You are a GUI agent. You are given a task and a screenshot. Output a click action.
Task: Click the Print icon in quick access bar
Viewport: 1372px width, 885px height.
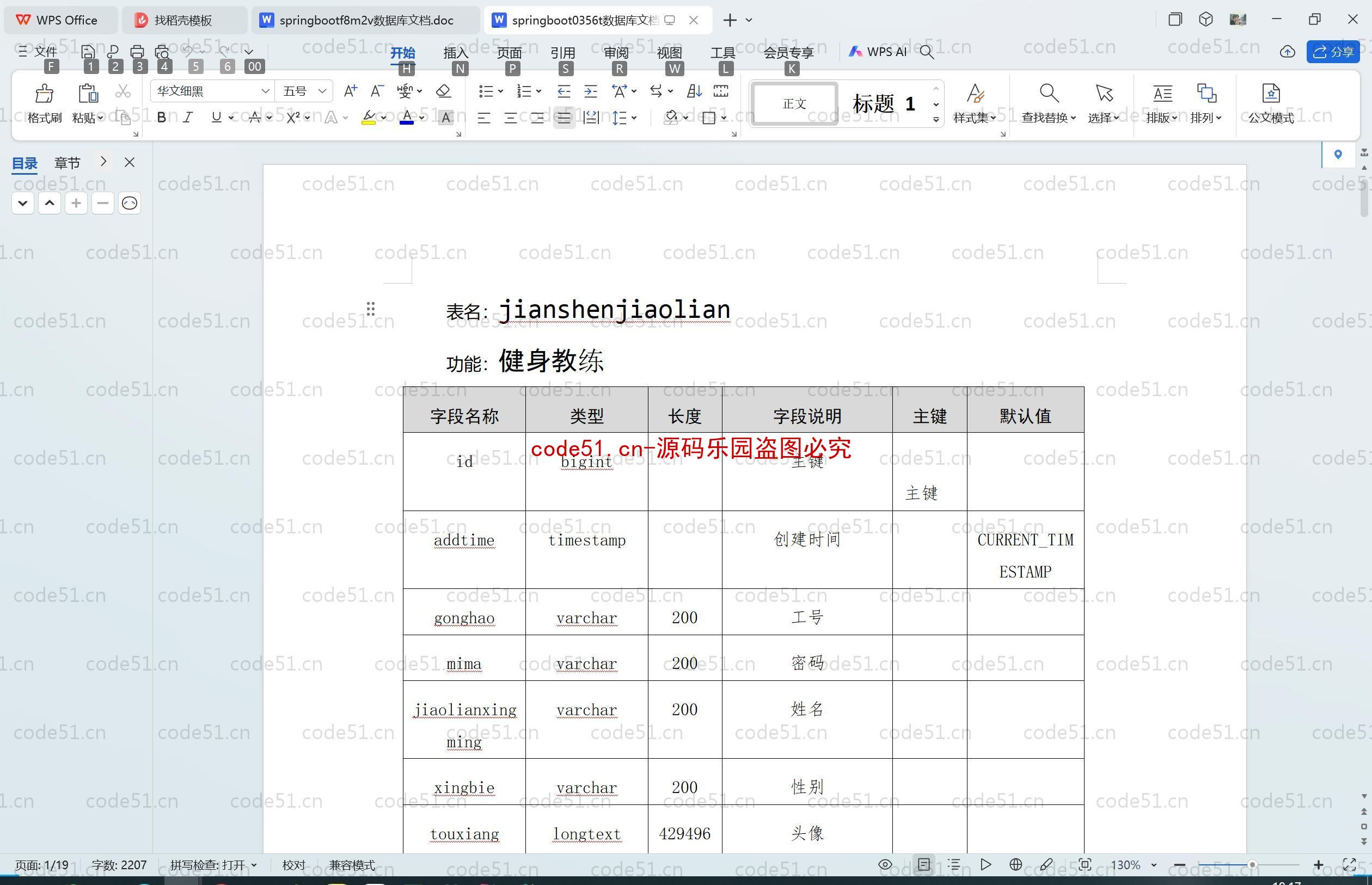click(x=137, y=52)
